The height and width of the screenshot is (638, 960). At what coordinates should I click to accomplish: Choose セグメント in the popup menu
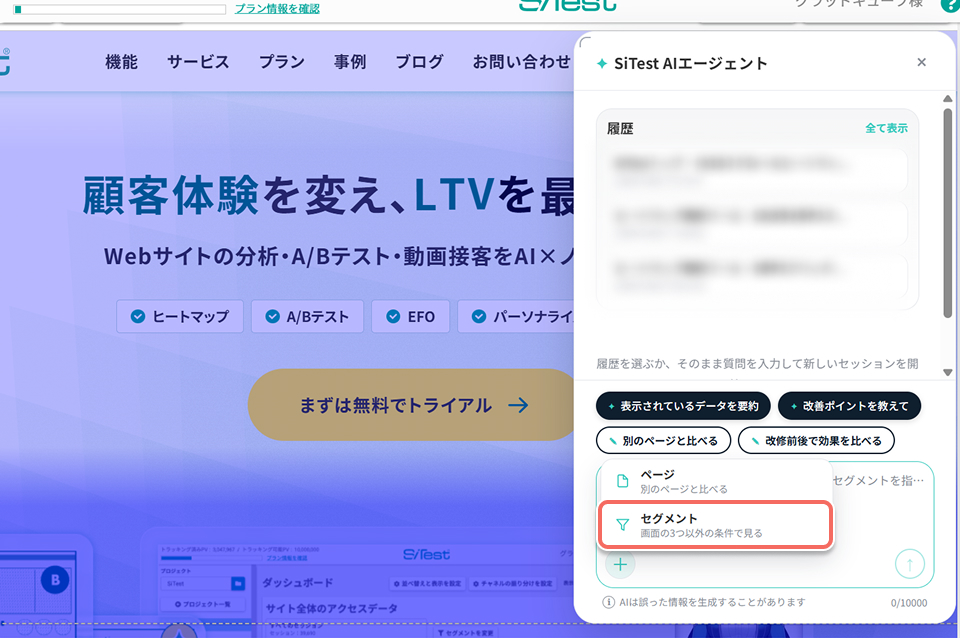pos(715,525)
